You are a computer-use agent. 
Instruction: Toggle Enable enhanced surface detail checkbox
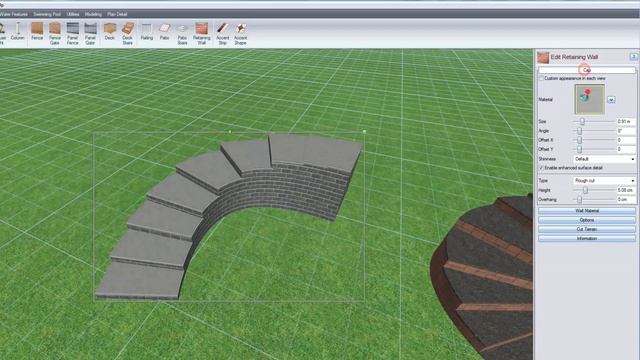coord(542,168)
